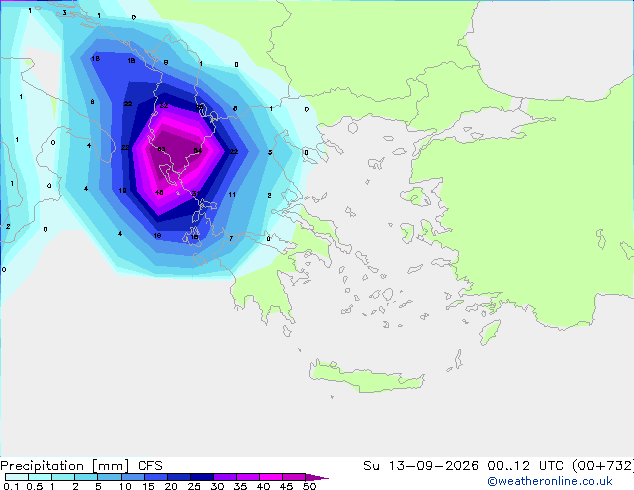Image resolution: width=634 pixels, height=490 pixels.
Task: Click the "Precipitation [mm] CFS" title
Action: click(x=81, y=466)
